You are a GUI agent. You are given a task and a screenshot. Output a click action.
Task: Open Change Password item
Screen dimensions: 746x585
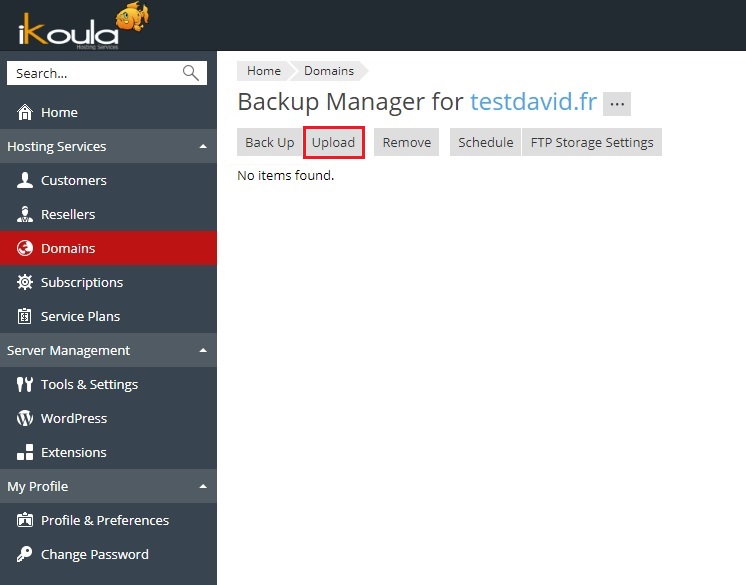[108, 555]
